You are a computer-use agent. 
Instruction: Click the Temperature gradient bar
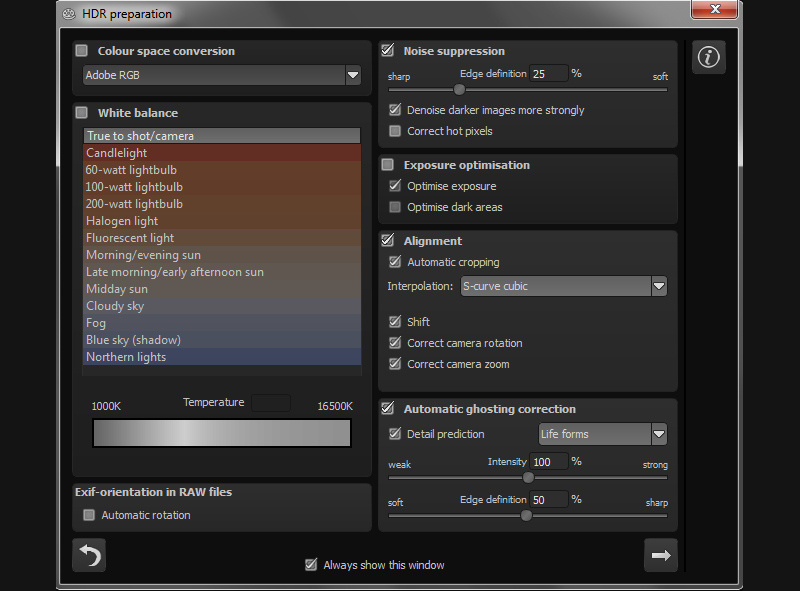tap(222, 433)
